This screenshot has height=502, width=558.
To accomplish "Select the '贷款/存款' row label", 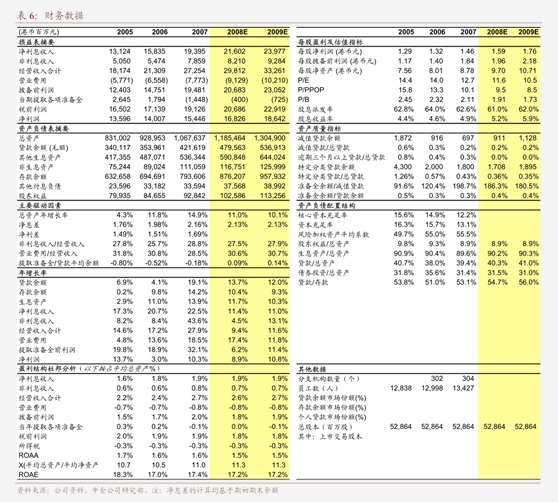I will pyautogui.click(x=313, y=282).
